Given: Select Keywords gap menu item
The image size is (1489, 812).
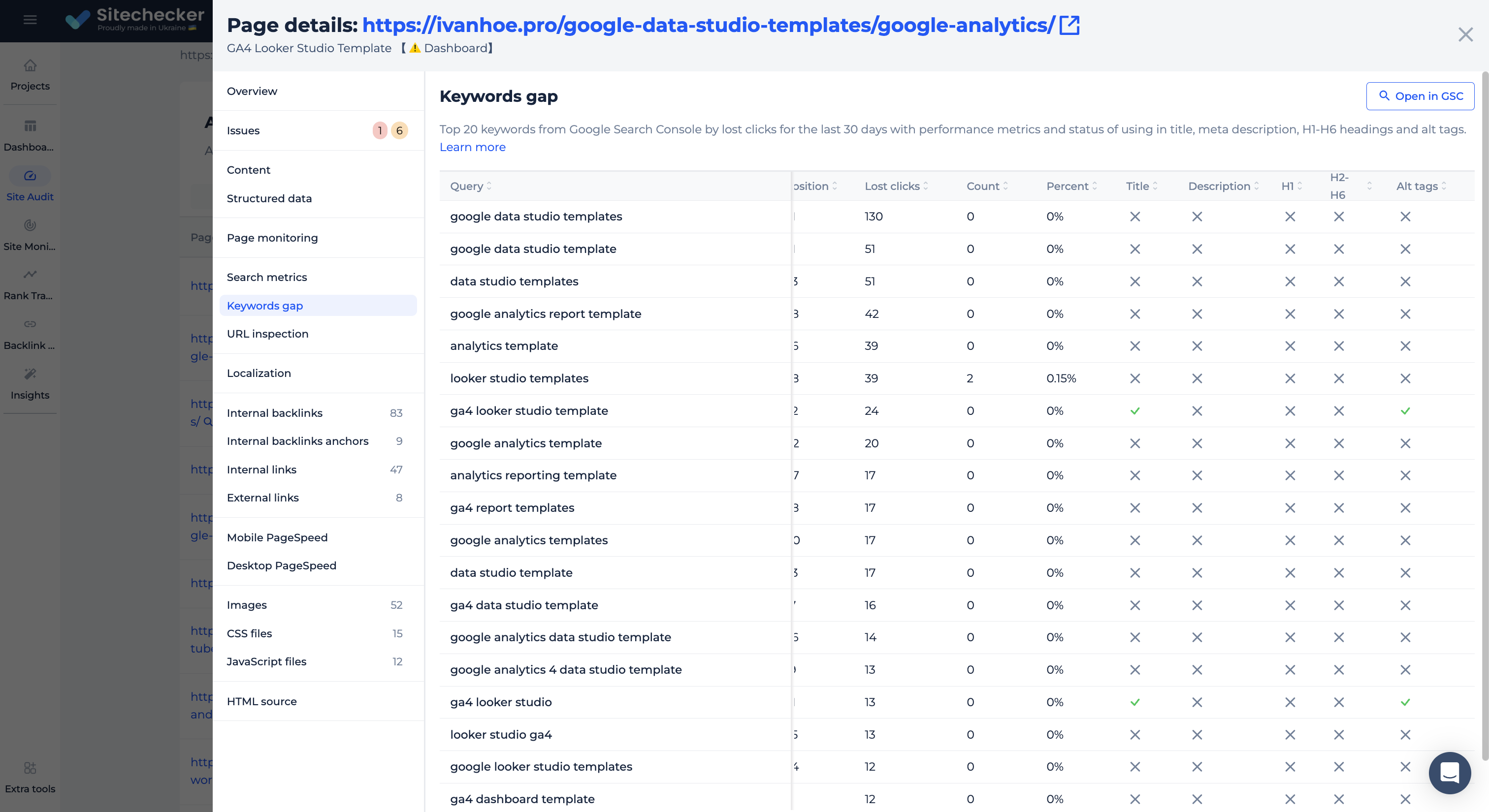Looking at the screenshot, I should point(265,305).
